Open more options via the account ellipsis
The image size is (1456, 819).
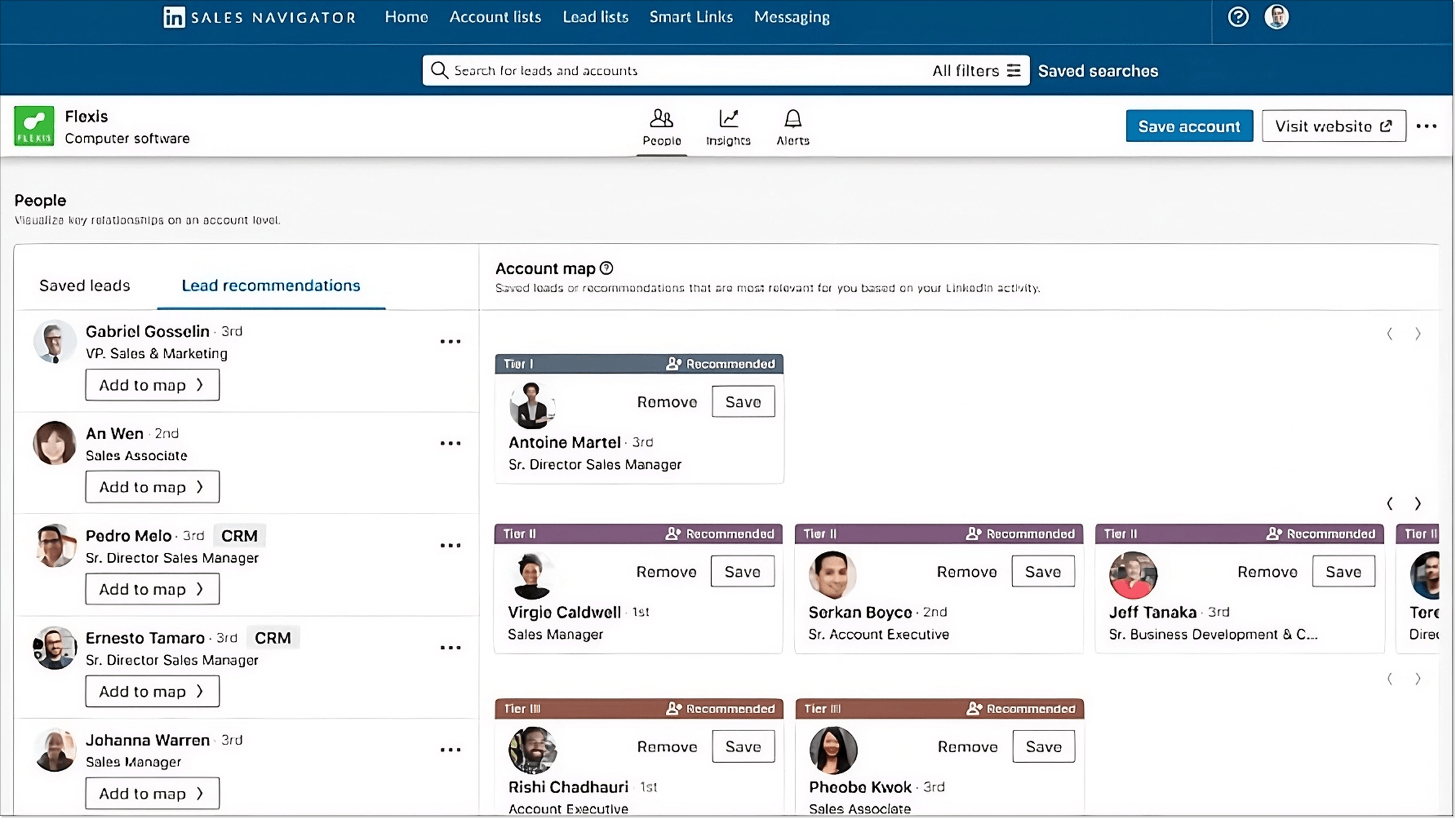point(1427,126)
